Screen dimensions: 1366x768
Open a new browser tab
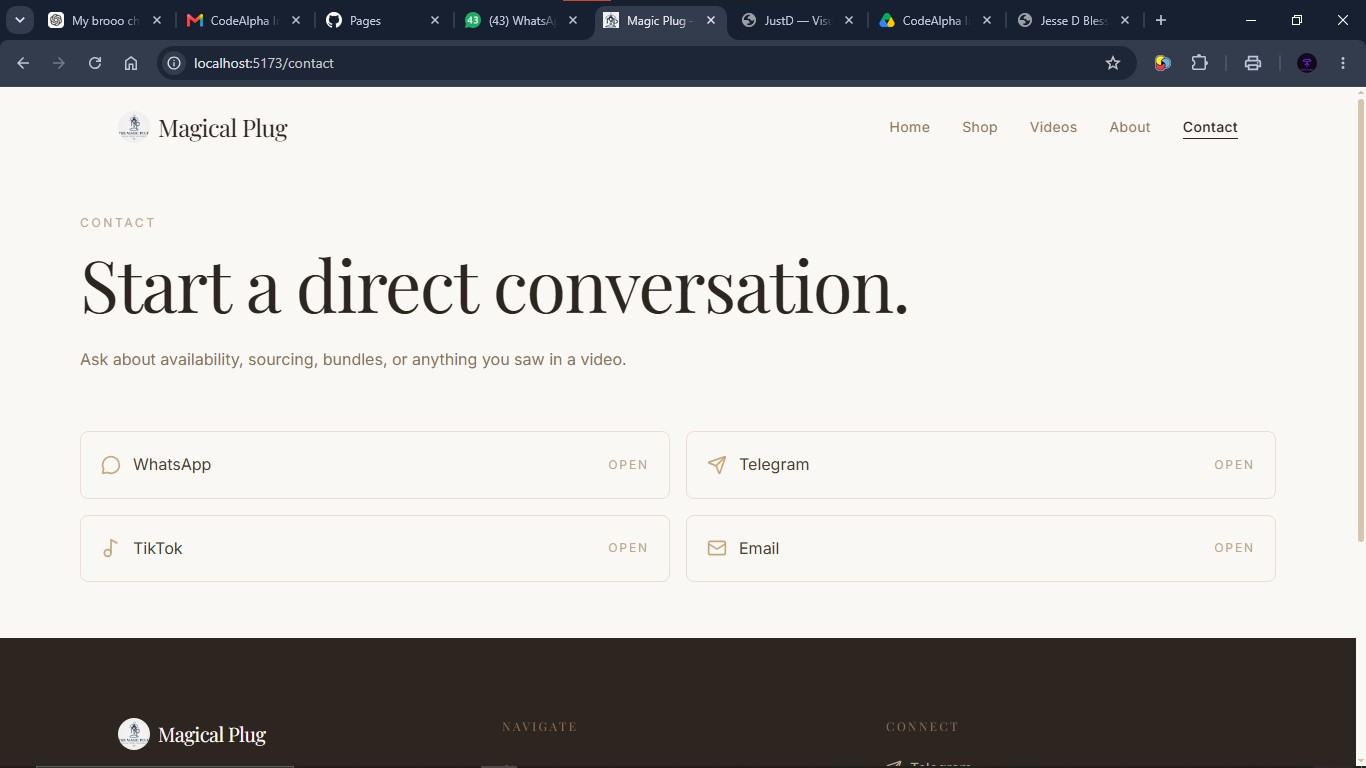(x=1161, y=20)
